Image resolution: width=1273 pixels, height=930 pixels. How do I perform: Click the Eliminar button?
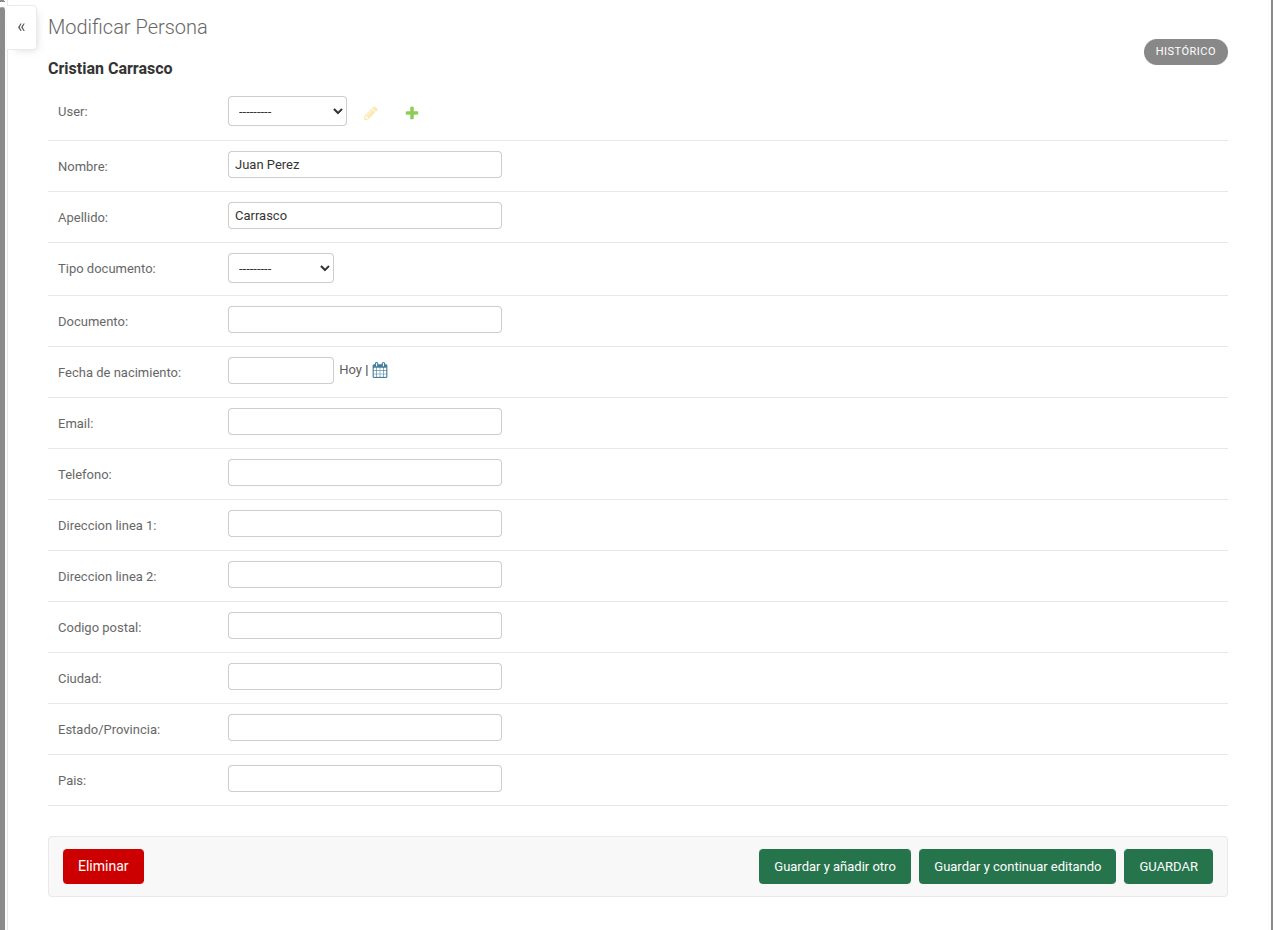103,866
